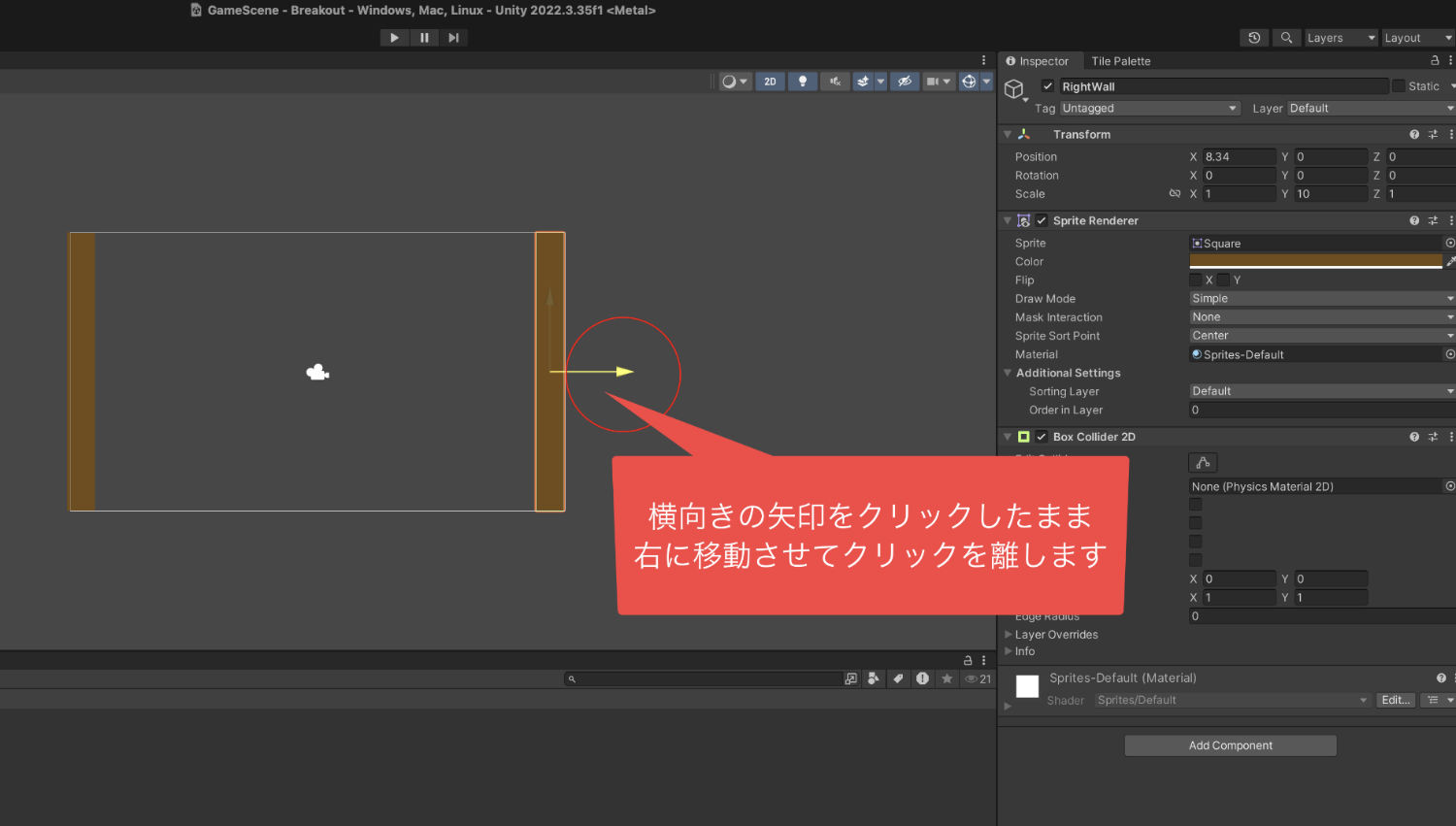This screenshot has width=1456, height=826.
Task: Pick color with the eyedropper icon
Action: (1451, 262)
